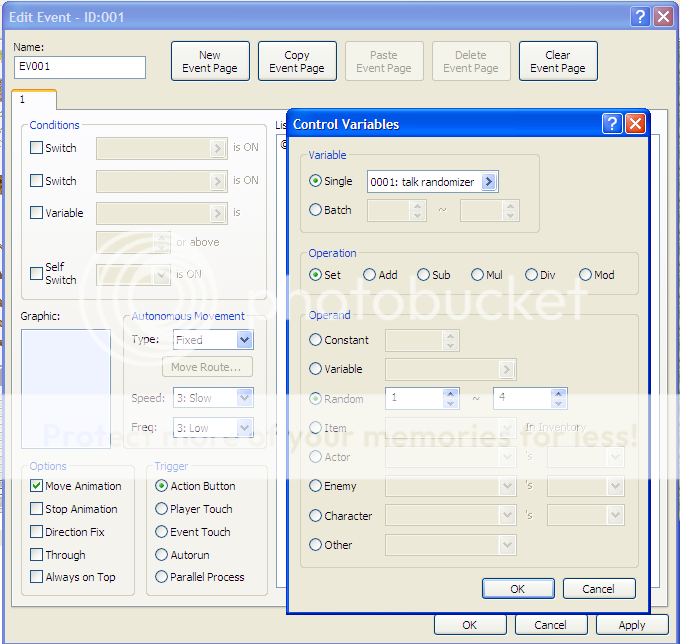Increase the Random minimum value spinner
Image resolution: width=680 pixels, height=644 pixels.
coord(451,394)
